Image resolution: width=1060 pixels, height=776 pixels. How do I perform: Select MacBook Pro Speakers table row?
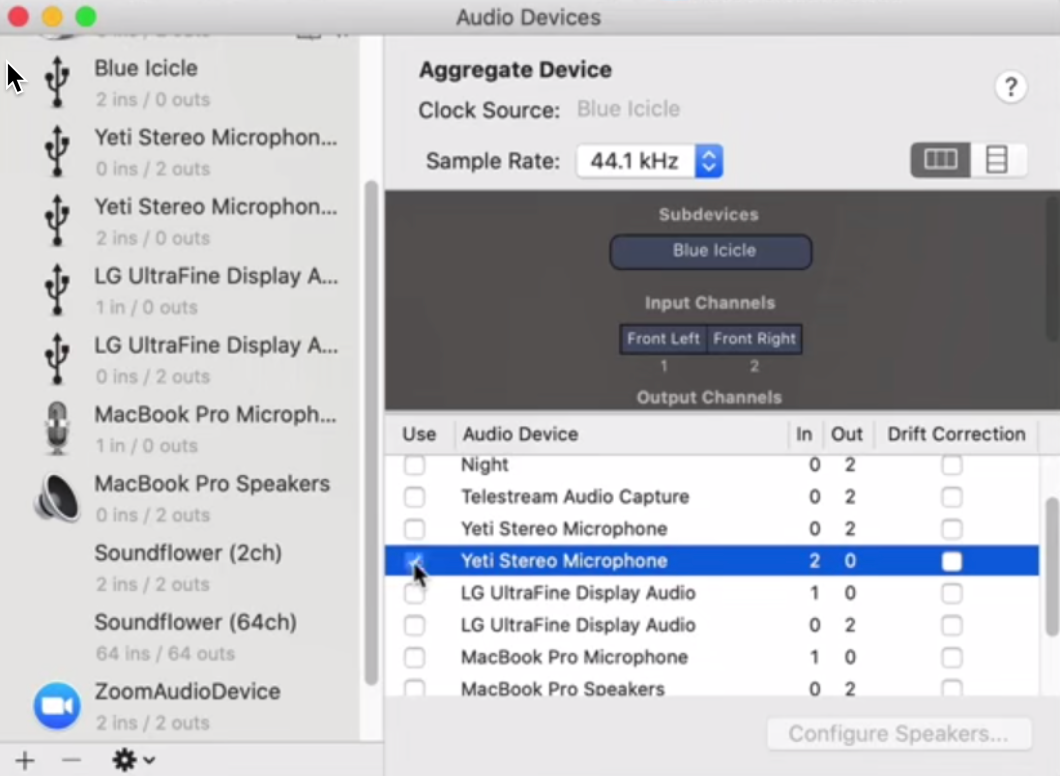click(x=712, y=688)
